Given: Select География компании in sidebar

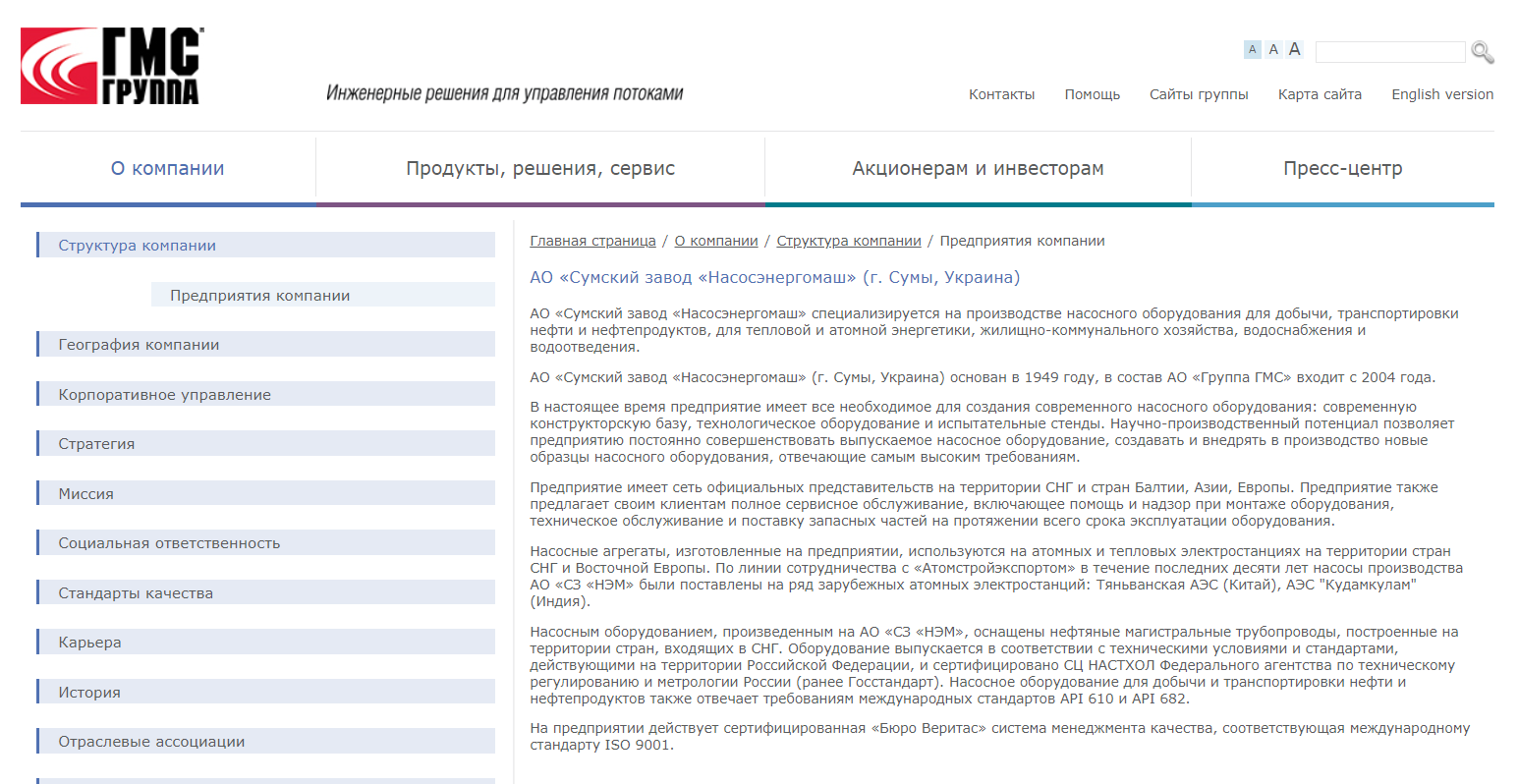Looking at the screenshot, I should 265,344.
